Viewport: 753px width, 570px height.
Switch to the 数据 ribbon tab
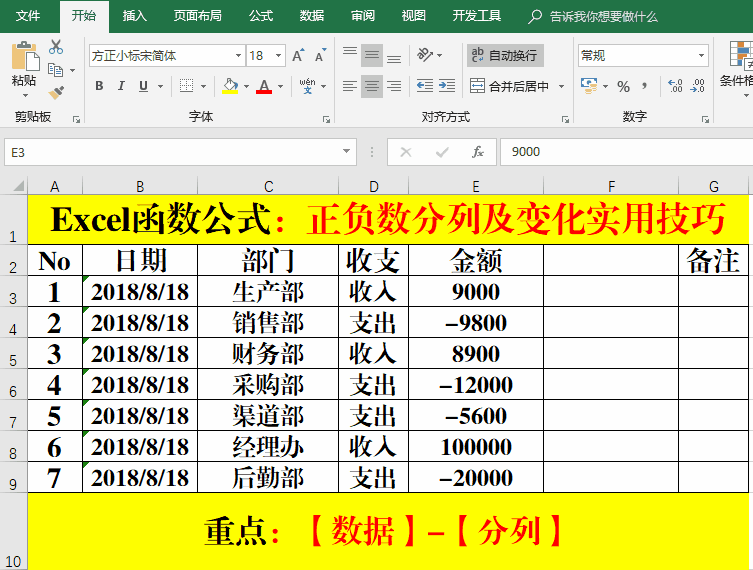click(312, 16)
